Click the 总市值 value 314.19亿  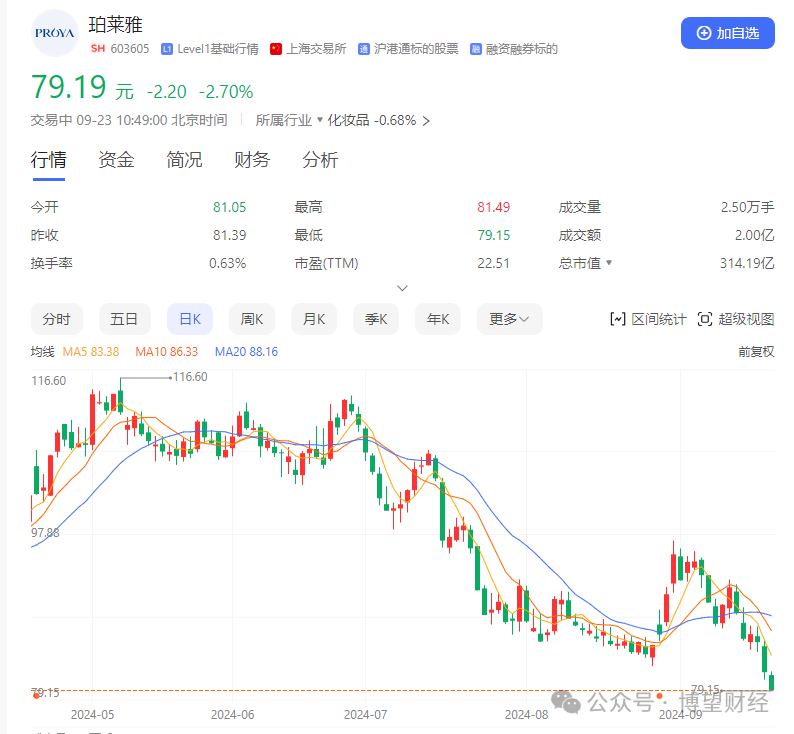pos(747,263)
